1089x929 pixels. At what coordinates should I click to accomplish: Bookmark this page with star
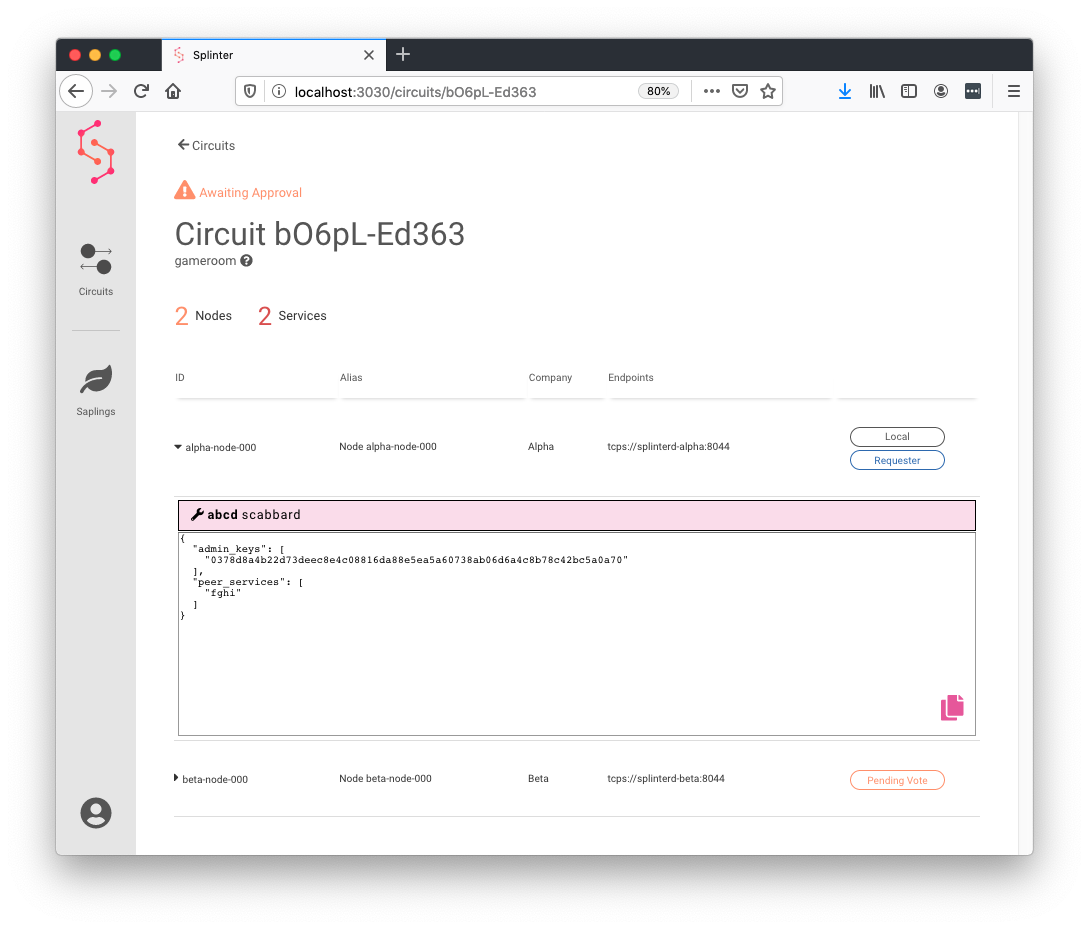click(767, 91)
